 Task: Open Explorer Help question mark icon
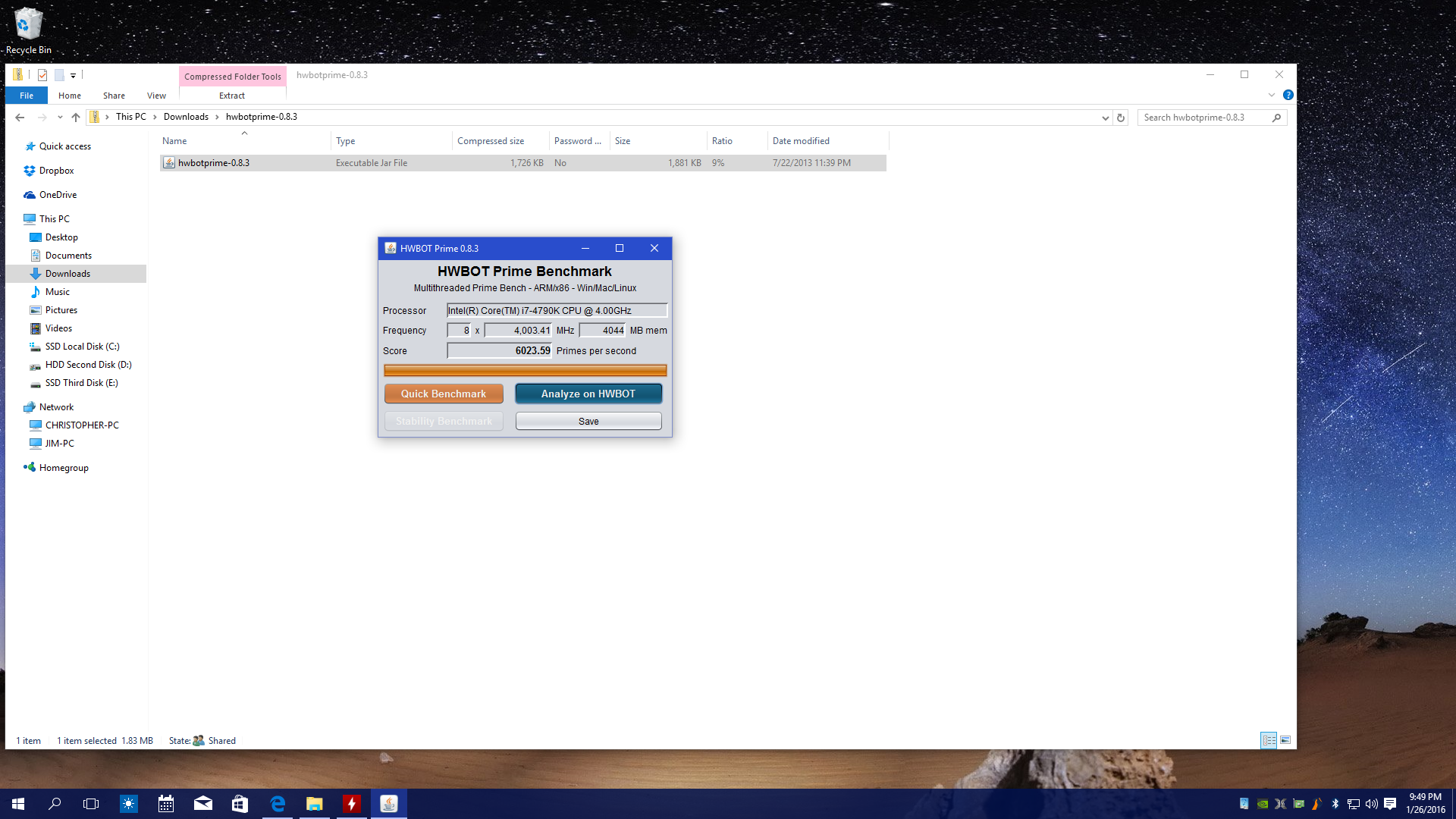pyautogui.click(x=1288, y=96)
